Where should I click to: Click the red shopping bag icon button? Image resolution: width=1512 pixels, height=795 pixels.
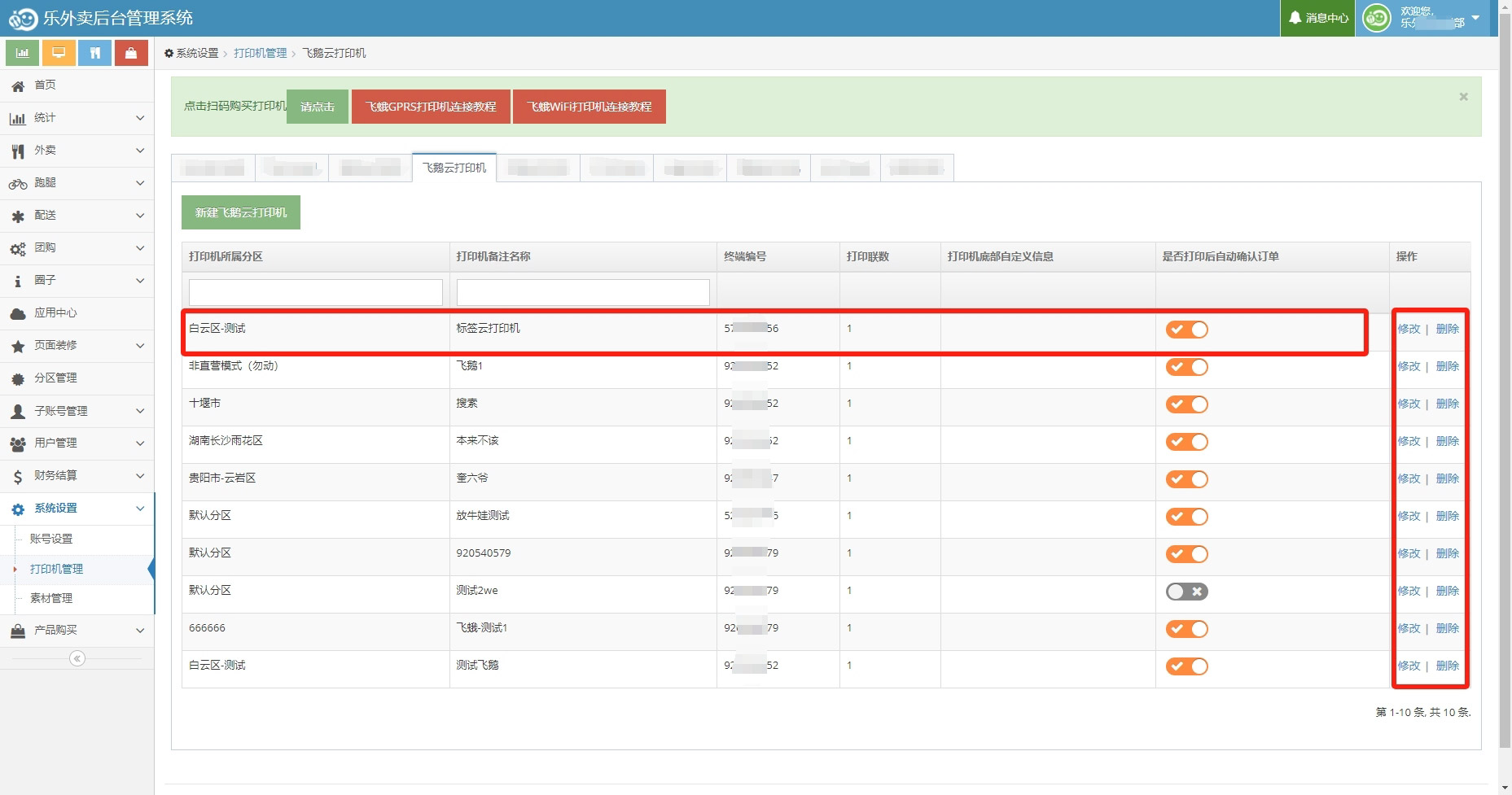tap(131, 53)
